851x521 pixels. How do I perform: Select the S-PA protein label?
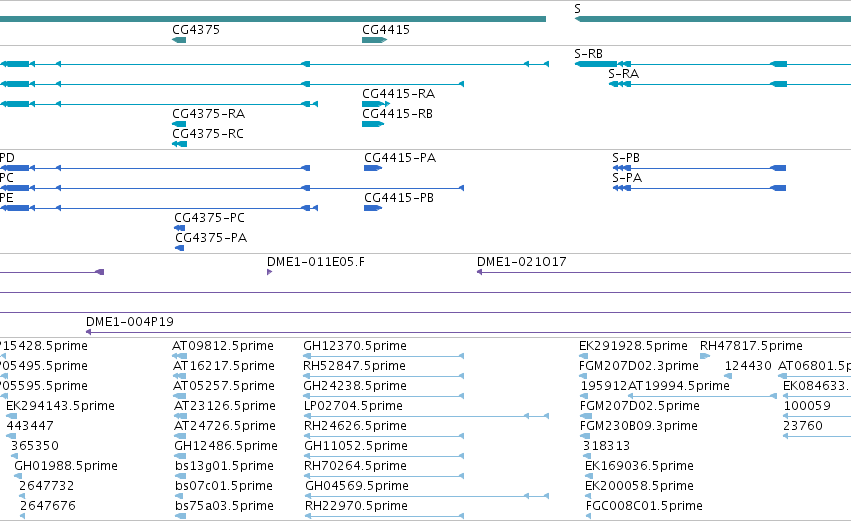(627, 178)
